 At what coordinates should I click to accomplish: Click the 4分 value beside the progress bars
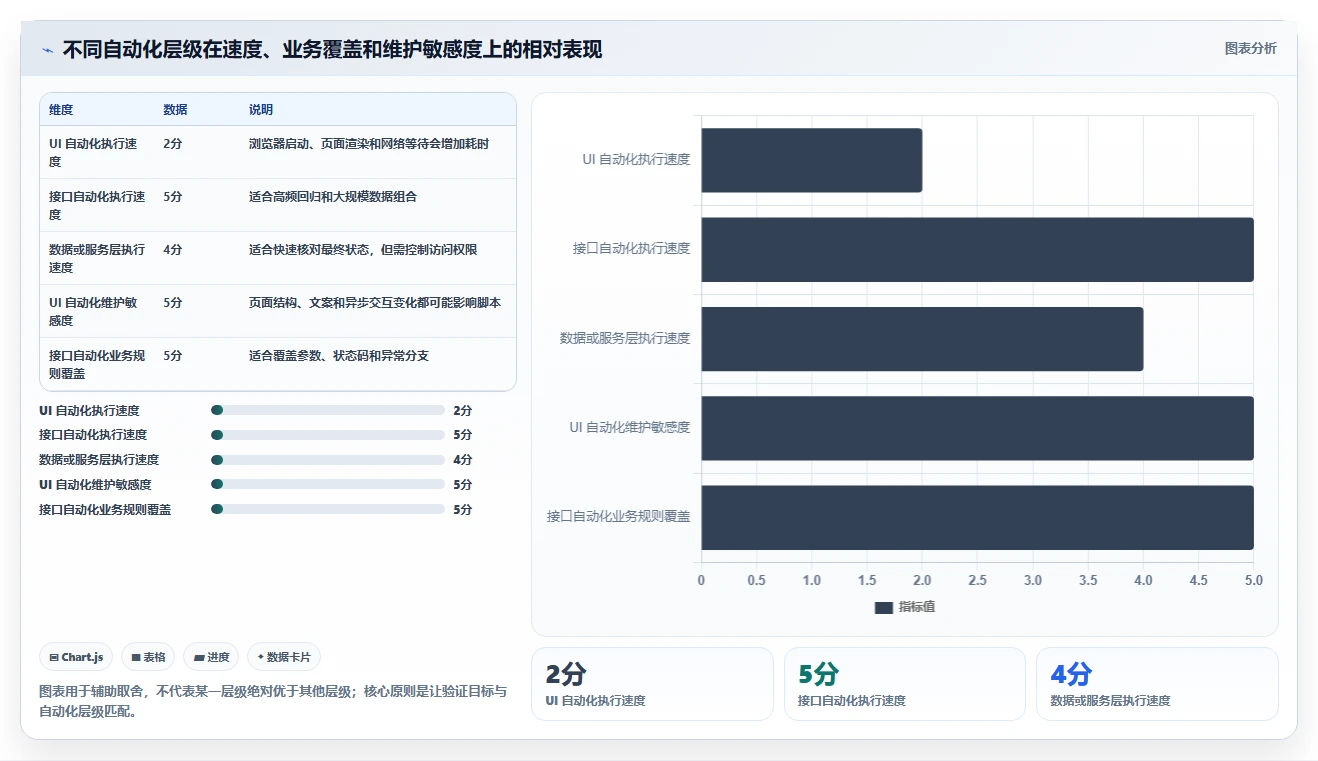pos(463,460)
